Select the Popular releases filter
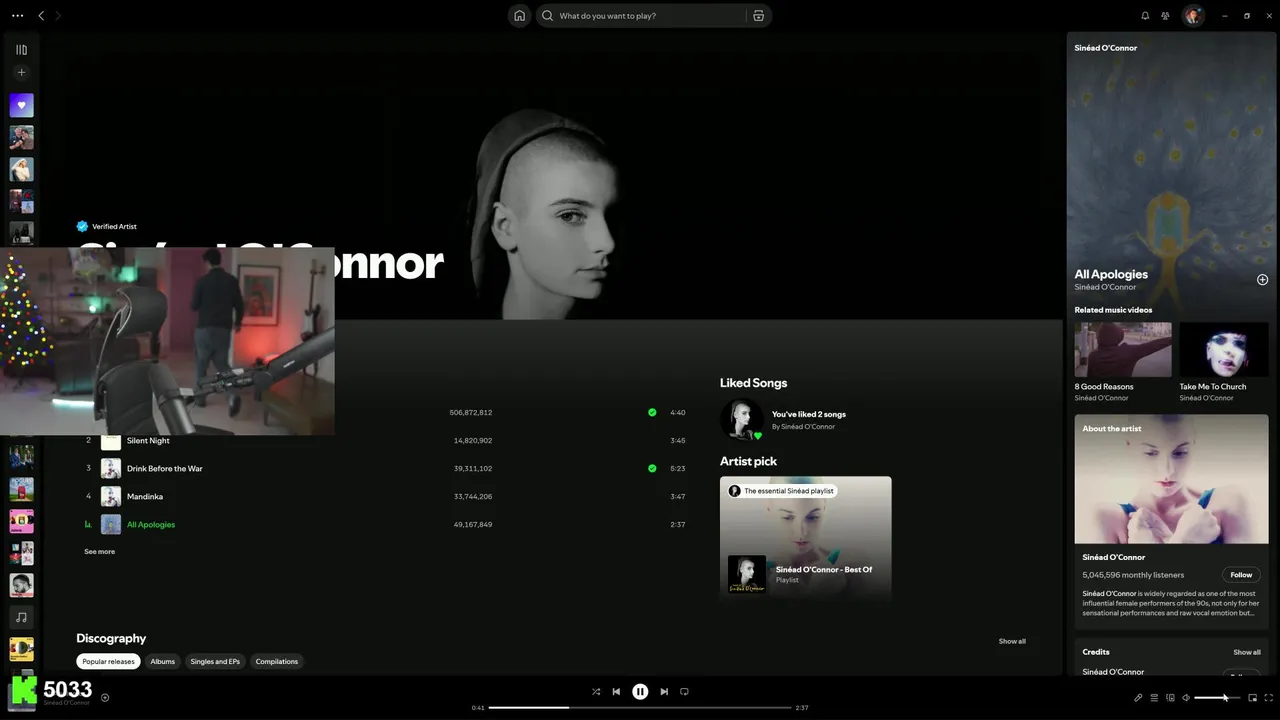This screenshot has width=1280, height=720. point(108,661)
